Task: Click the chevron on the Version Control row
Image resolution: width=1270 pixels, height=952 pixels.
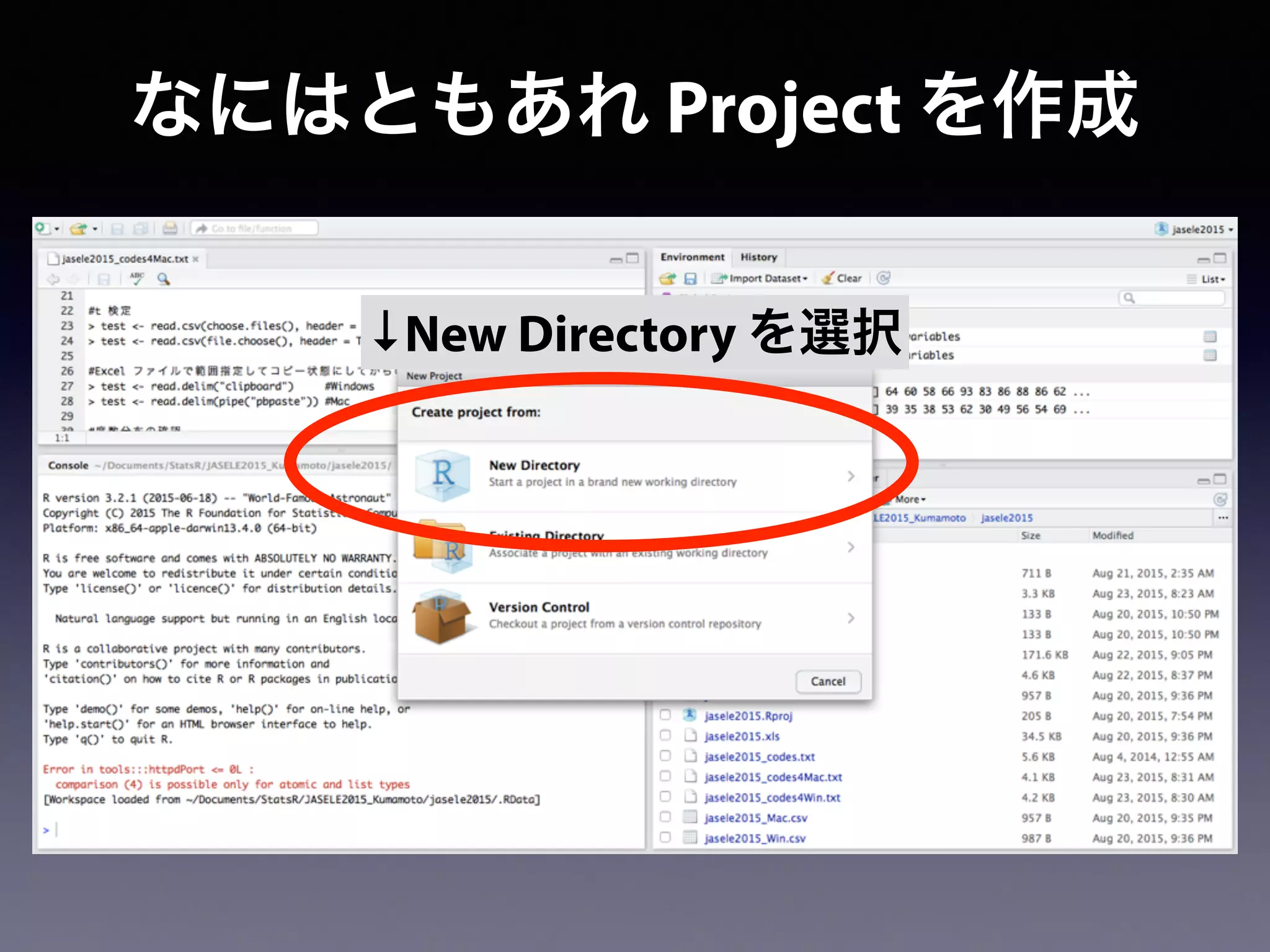Action: tap(851, 618)
